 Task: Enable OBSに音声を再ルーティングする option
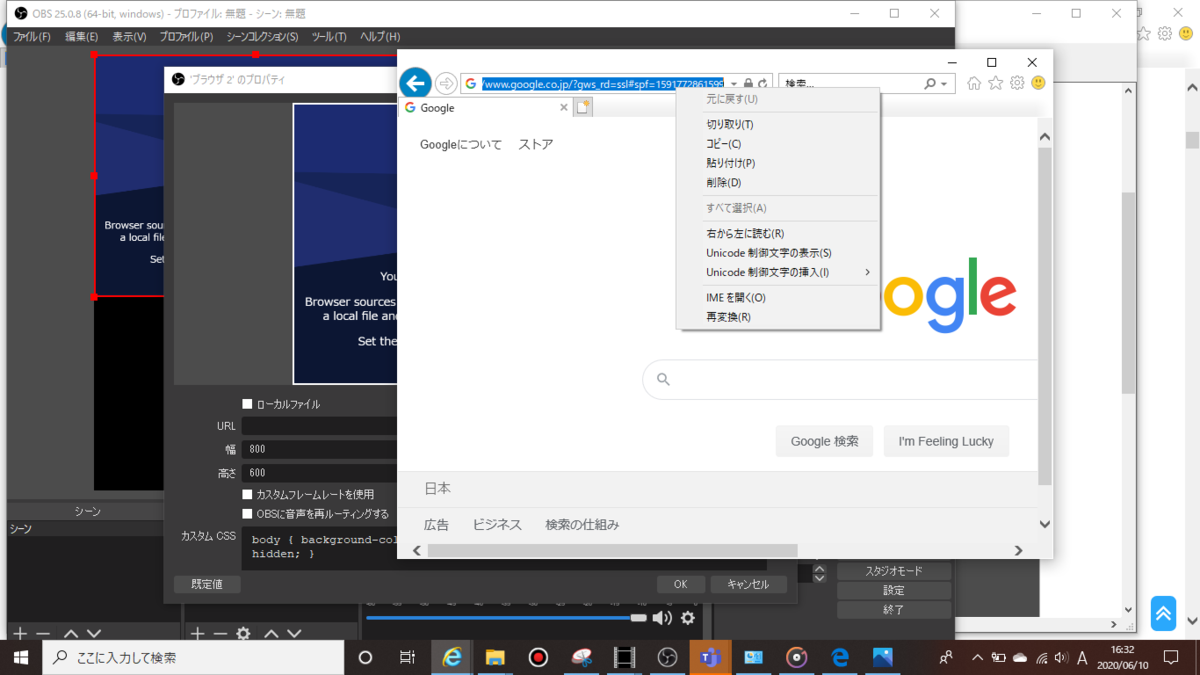point(246,514)
